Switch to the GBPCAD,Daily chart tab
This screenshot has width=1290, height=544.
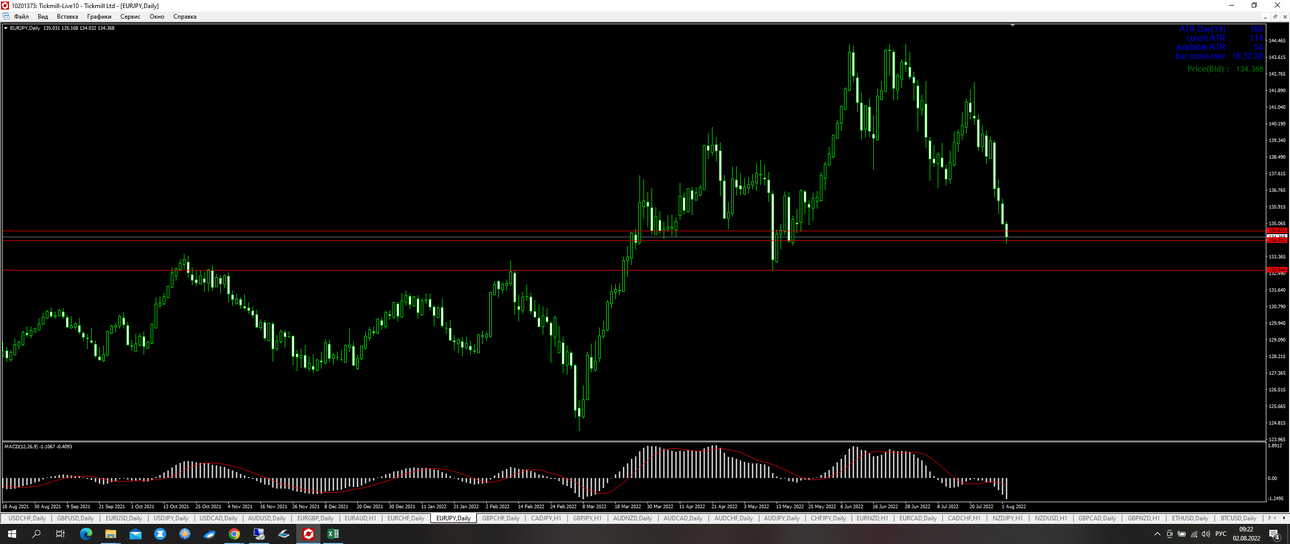(1098, 518)
